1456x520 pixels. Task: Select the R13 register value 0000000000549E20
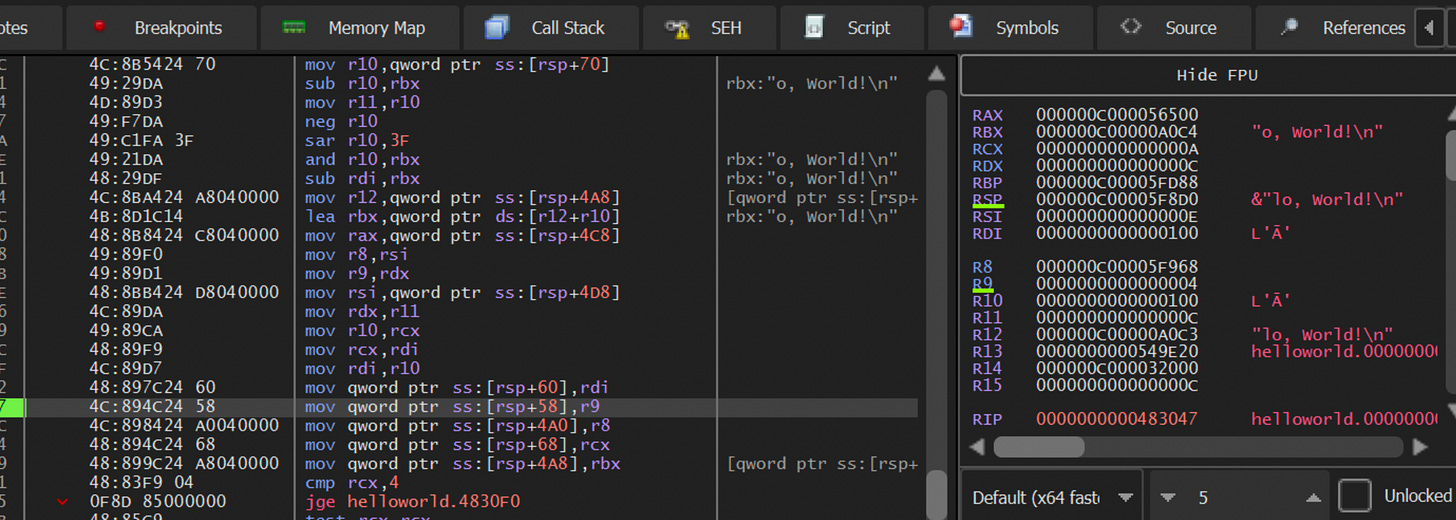coord(1117,352)
